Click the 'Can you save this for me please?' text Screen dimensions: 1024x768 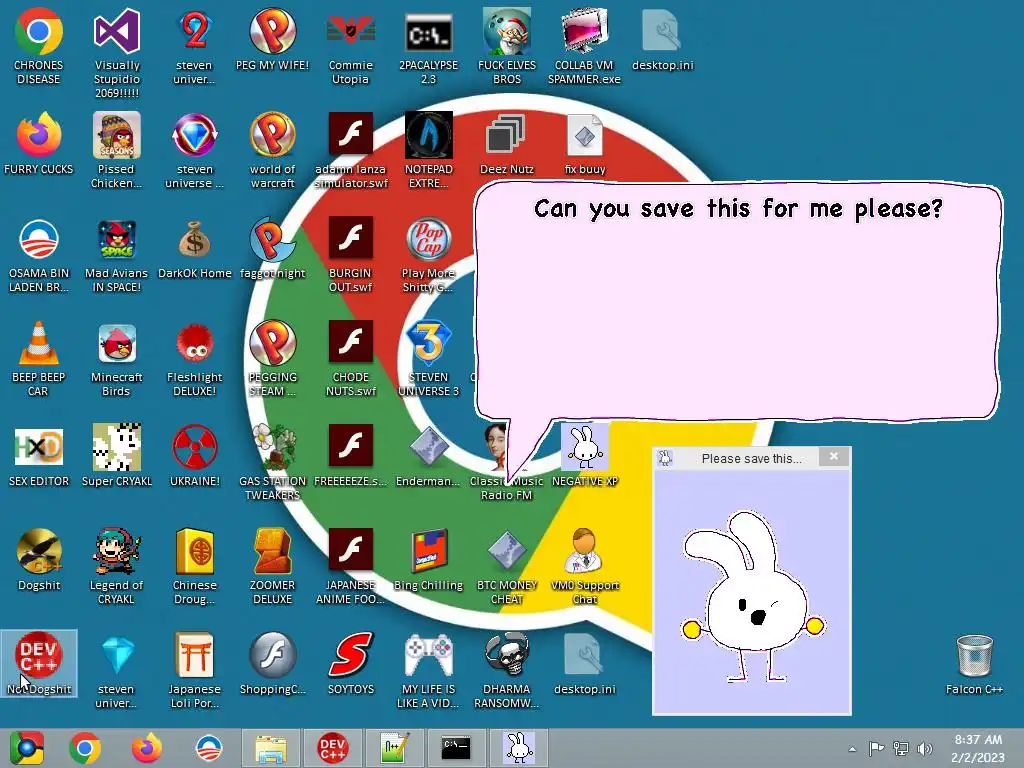[x=738, y=209]
